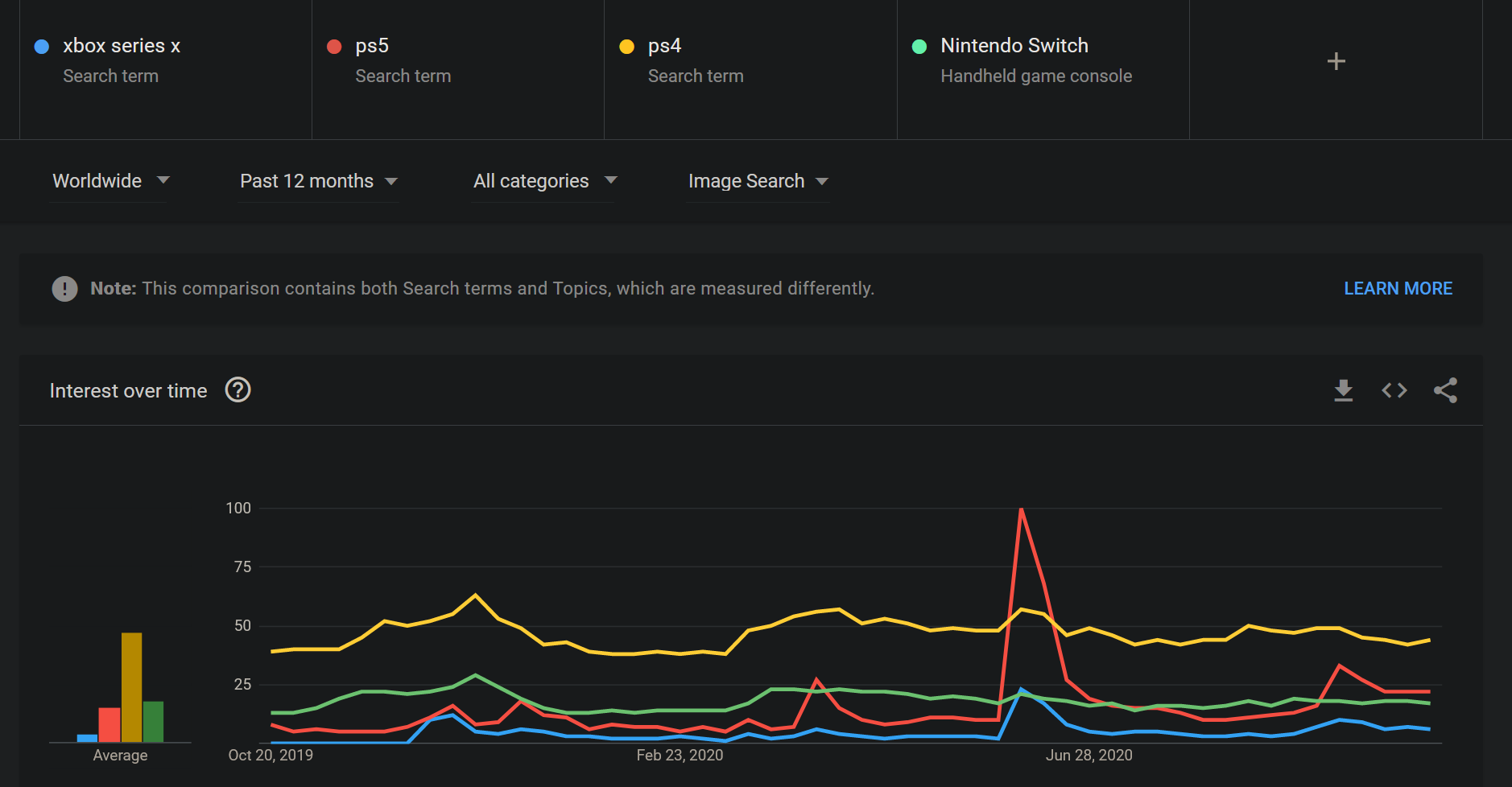Click the red ps5 color dot
Viewport: 1512px width, 787px height.
pos(334,47)
